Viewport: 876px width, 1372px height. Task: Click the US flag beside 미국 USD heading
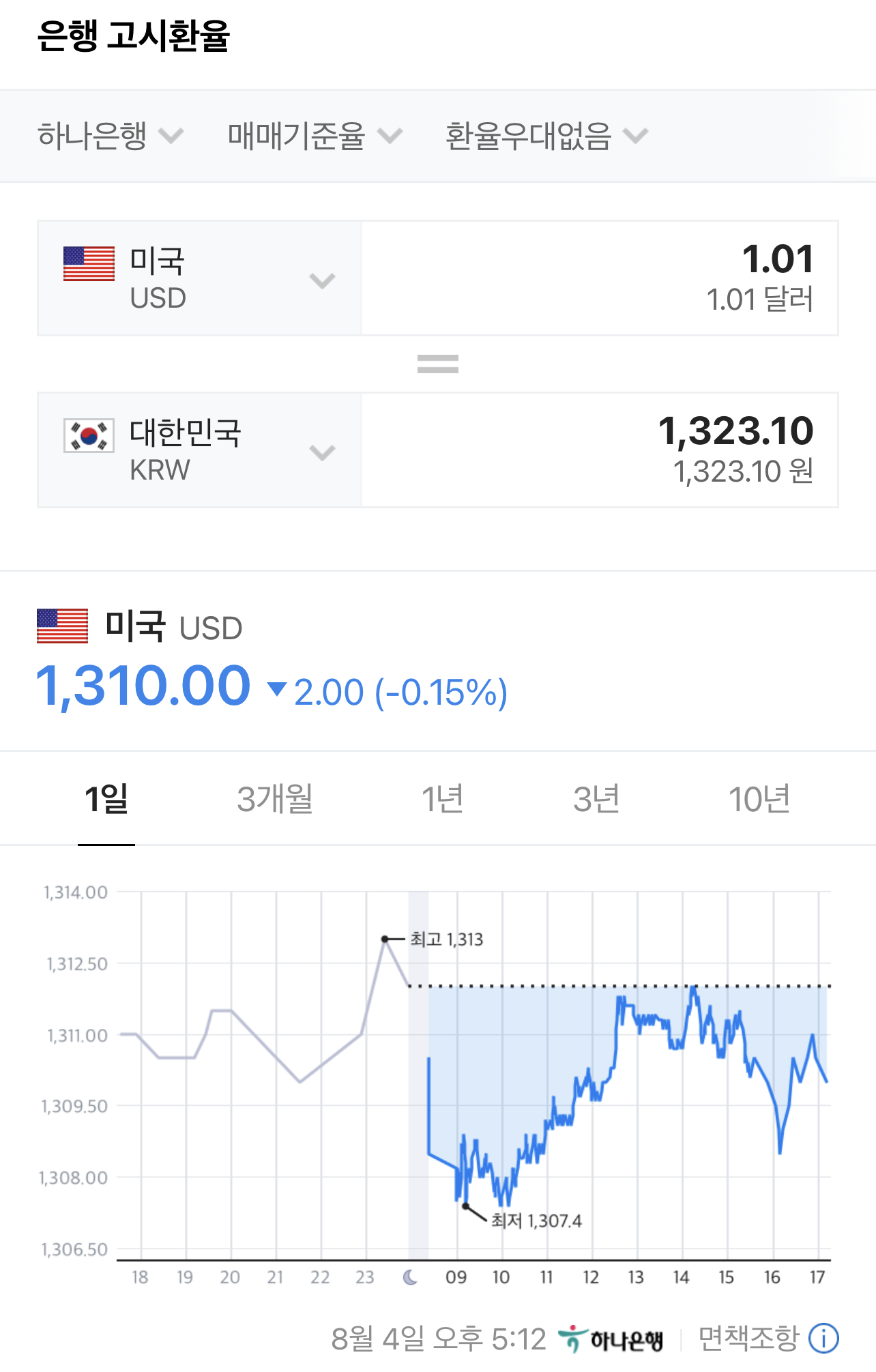(63, 626)
